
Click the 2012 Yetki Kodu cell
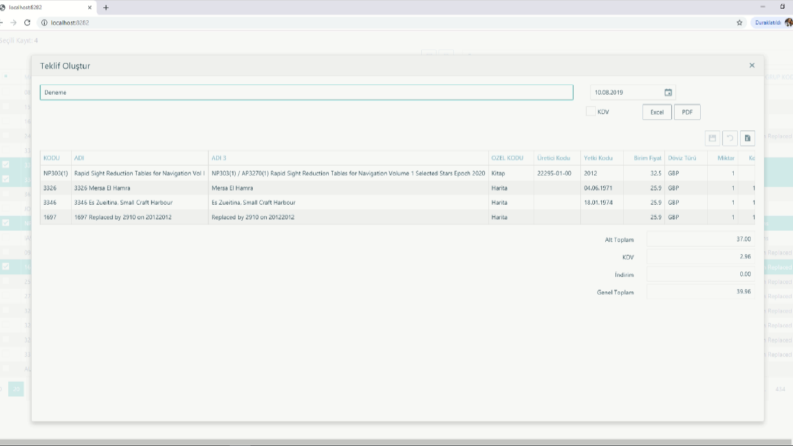(x=602, y=173)
